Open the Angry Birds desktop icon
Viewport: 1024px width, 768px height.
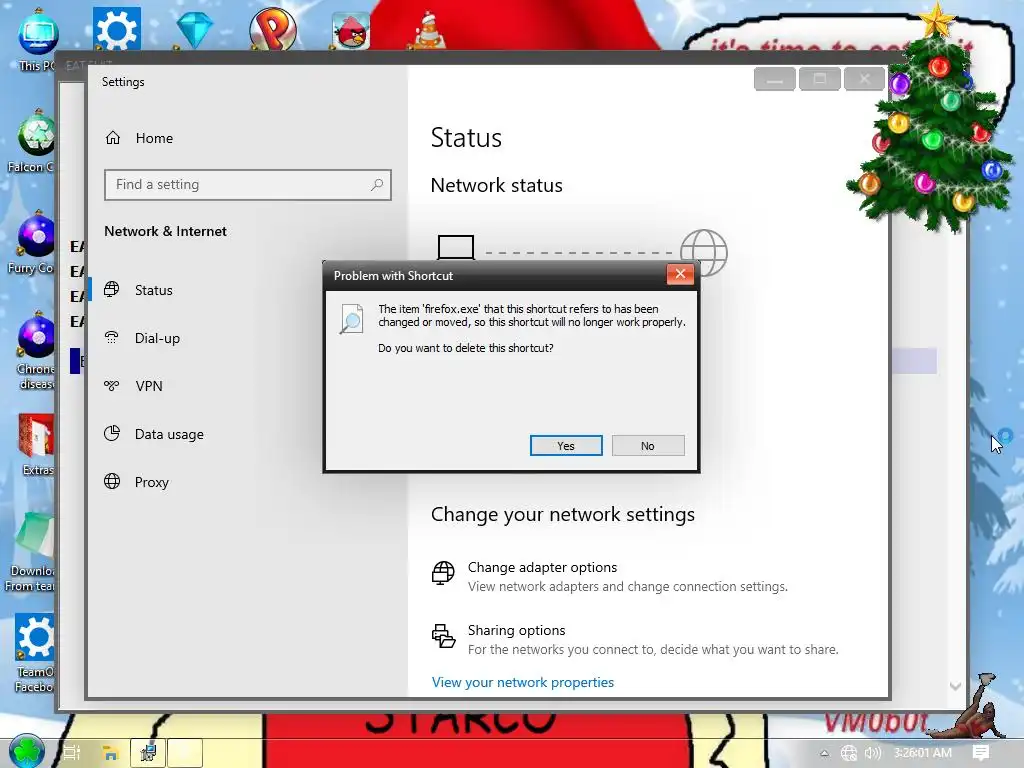pos(351,31)
